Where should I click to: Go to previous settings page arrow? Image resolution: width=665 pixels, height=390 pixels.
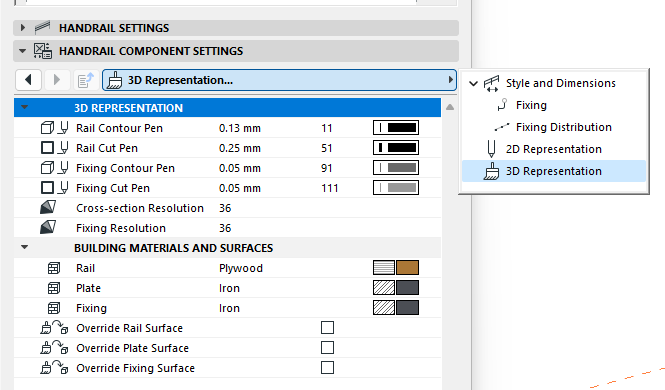click(x=28, y=80)
